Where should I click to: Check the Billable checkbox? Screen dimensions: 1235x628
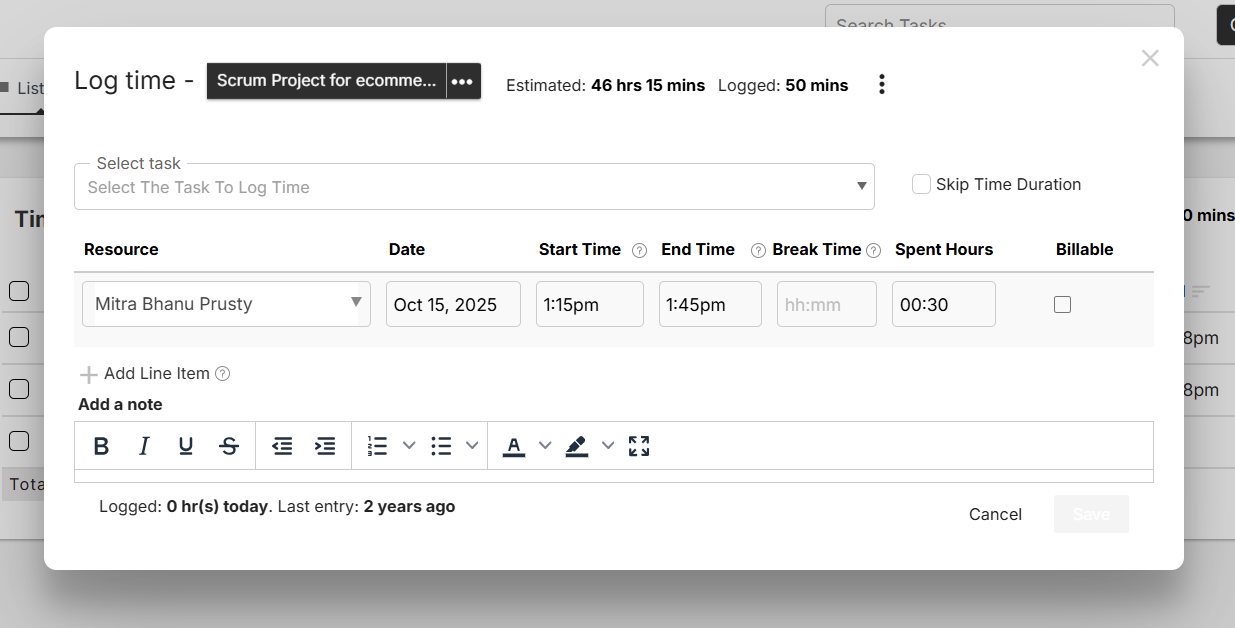[x=1062, y=304]
